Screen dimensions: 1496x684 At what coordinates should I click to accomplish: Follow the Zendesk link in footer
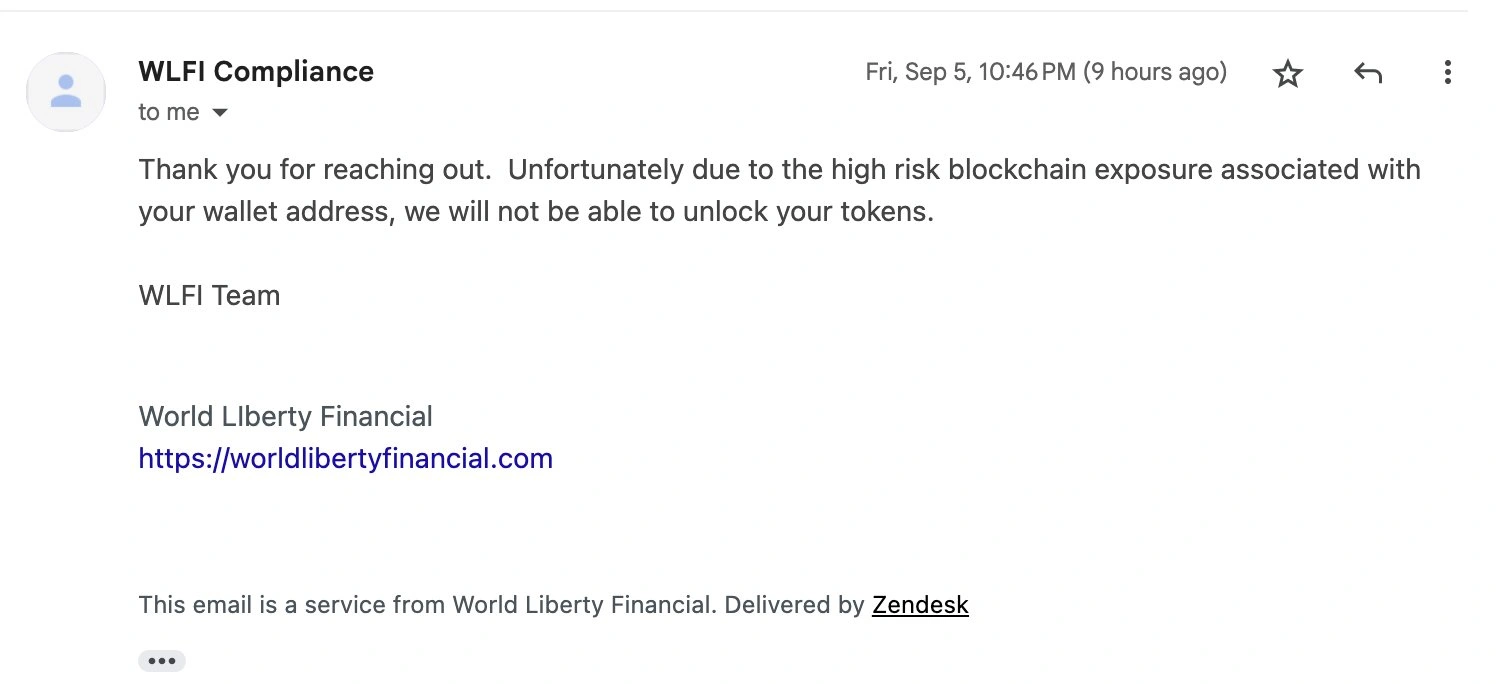tap(920, 605)
